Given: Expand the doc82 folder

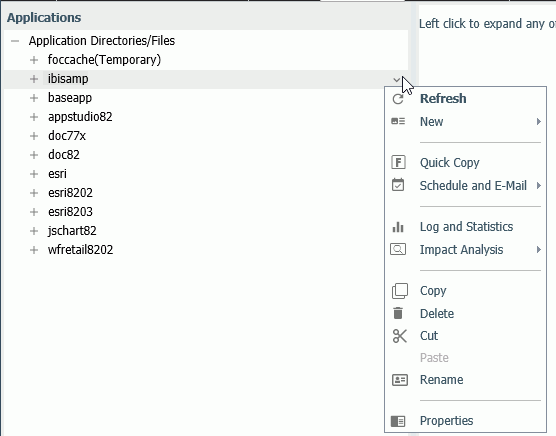Looking at the screenshot, I should click(x=34, y=155).
